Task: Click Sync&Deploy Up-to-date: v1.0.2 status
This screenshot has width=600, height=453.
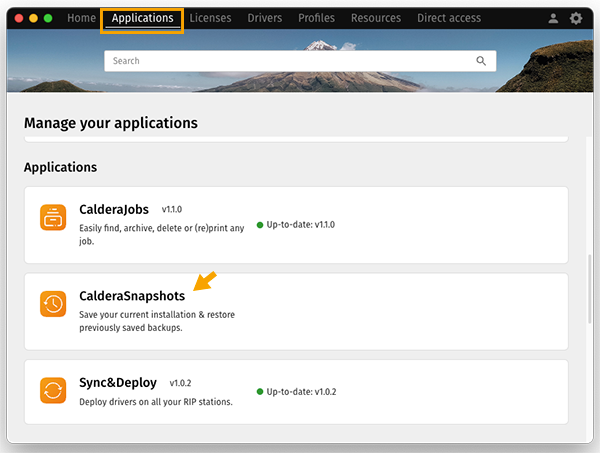Action: tap(297, 392)
